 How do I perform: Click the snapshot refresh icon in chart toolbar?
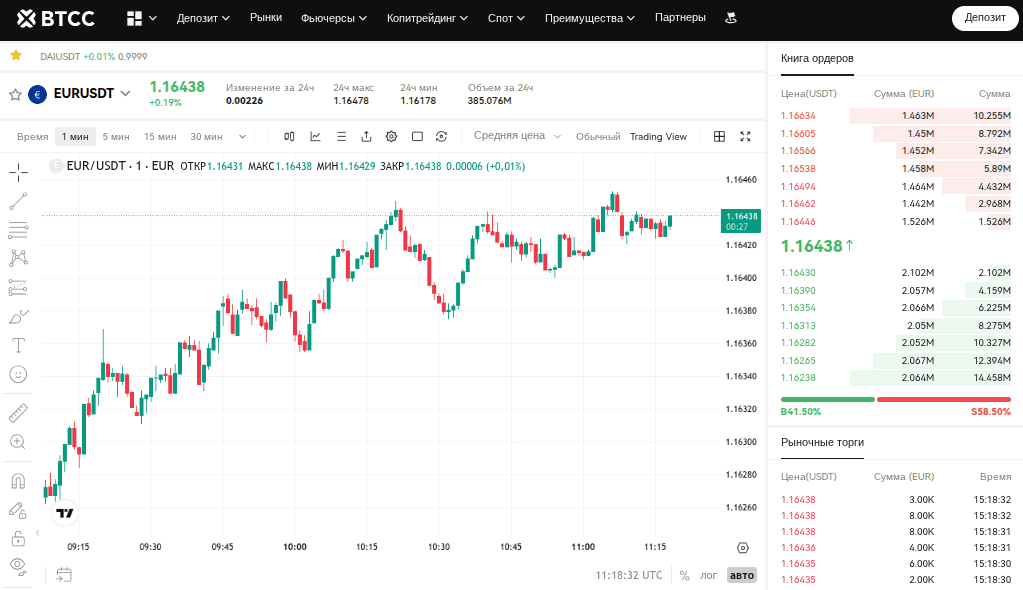(x=442, y=136)
